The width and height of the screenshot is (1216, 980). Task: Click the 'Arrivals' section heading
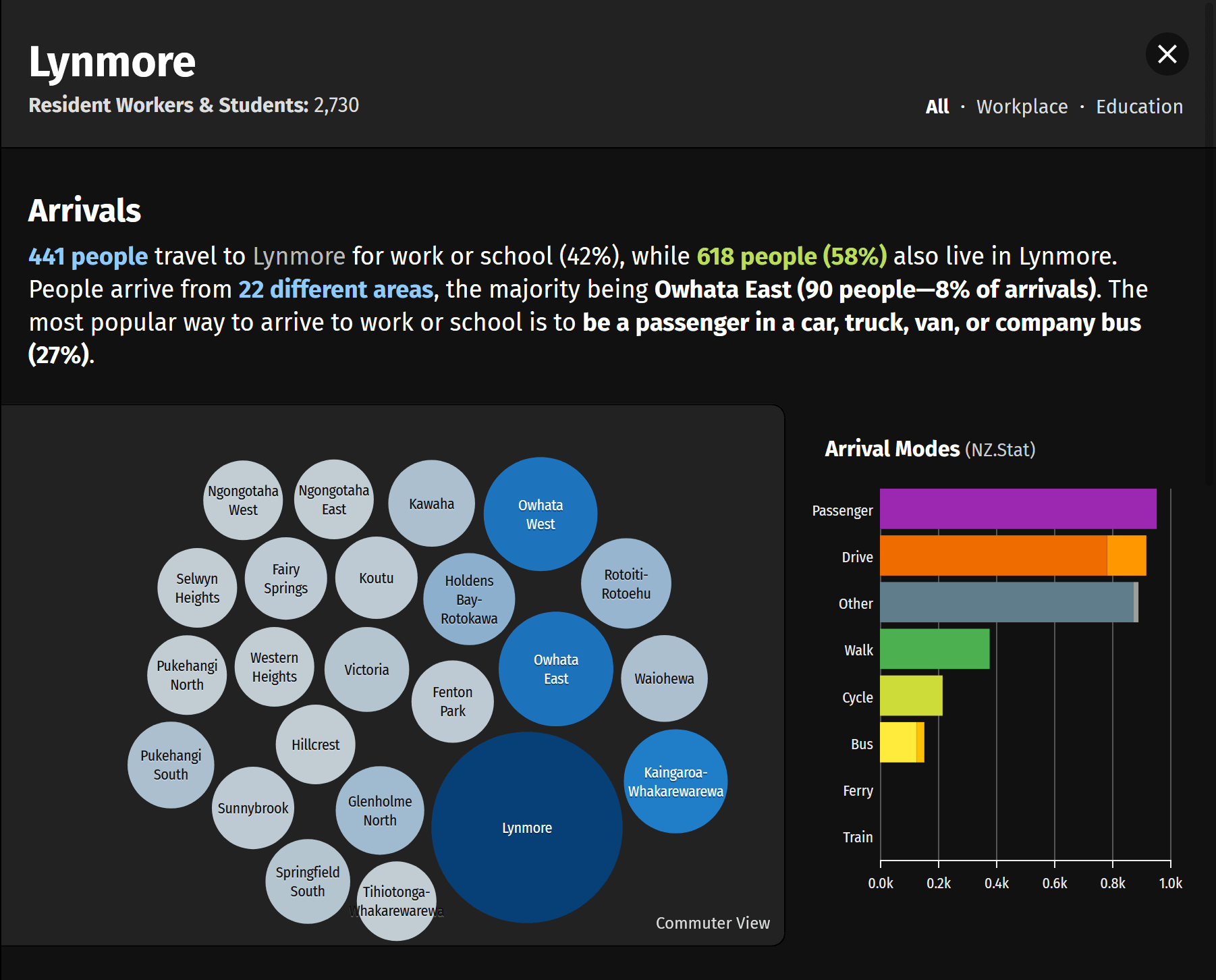pos(85,211)
